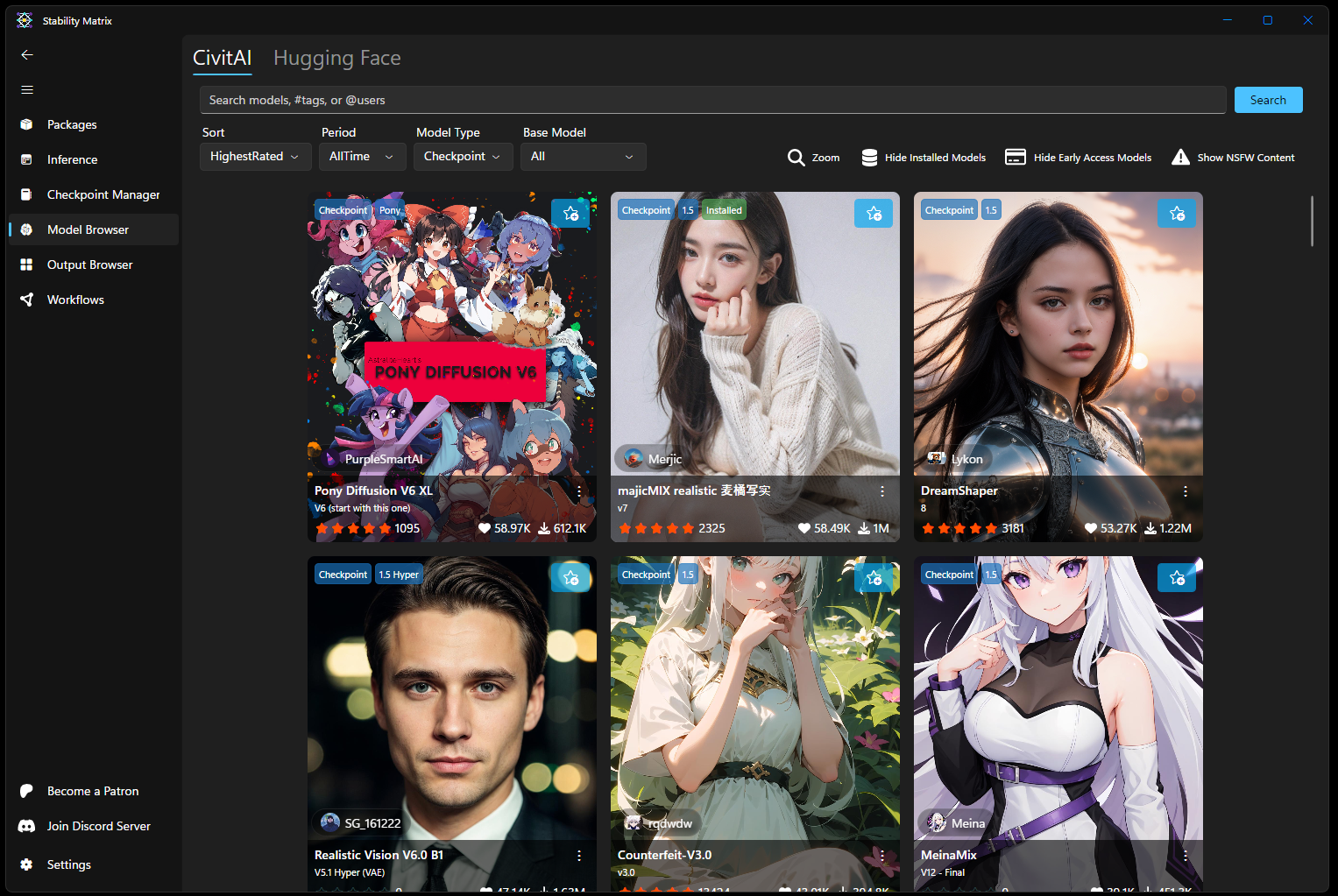The image size is (1338, 896).
Task: Open the Sort dropdown HighestRated
Action: tap(255, 157)
